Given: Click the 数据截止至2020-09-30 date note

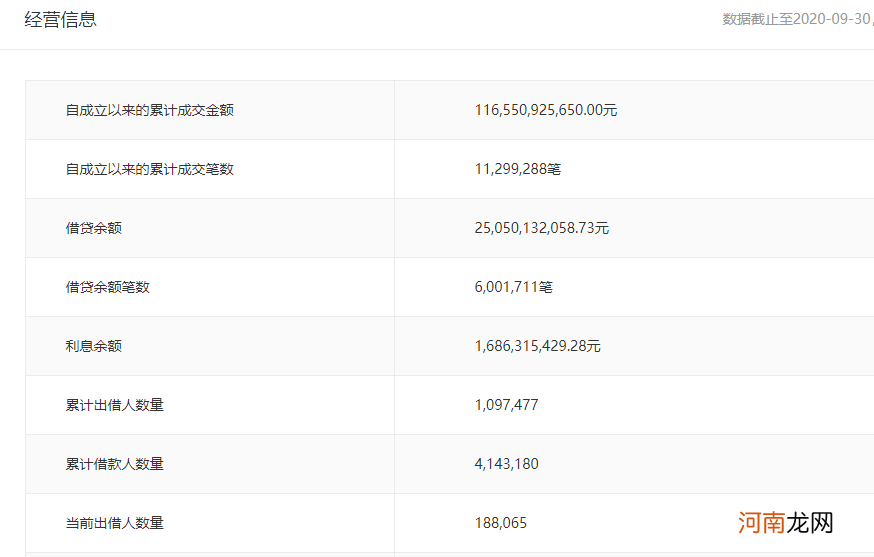Looking at the screenshot, I should (x=797, y=20).
